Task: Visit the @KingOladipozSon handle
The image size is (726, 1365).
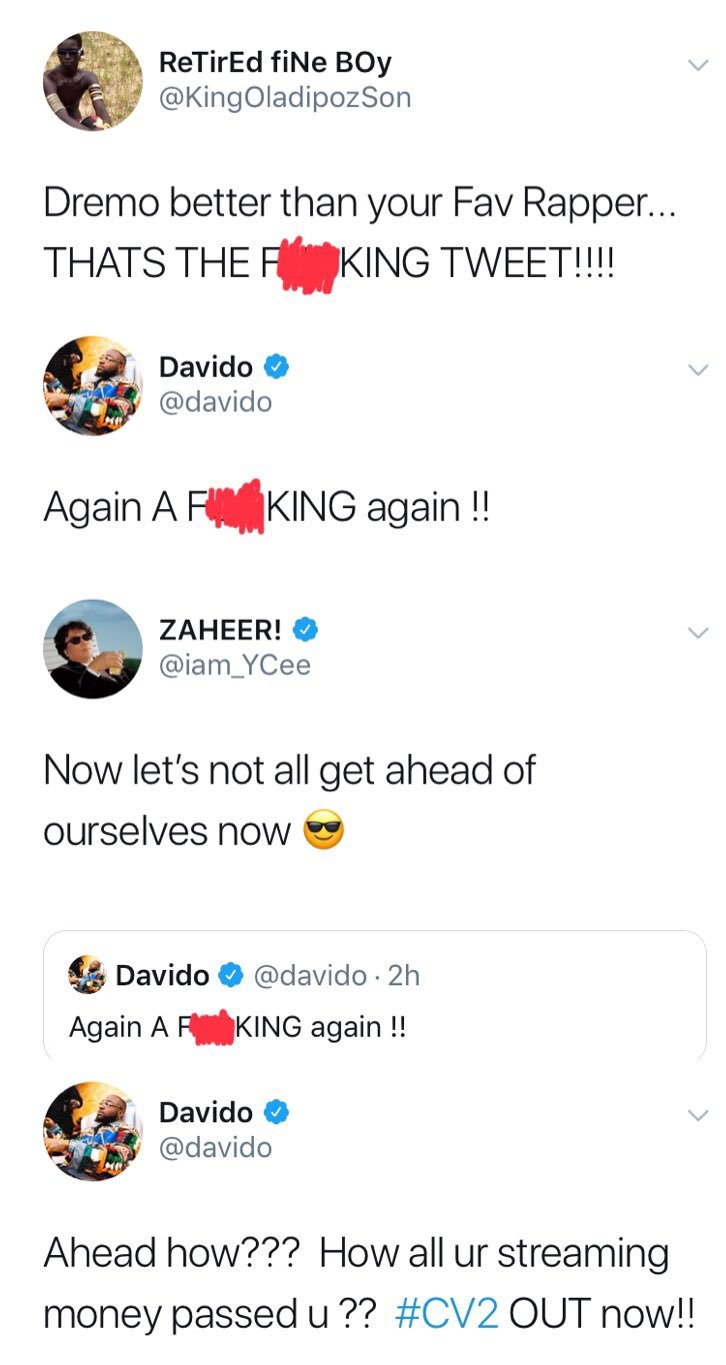Action: (x=285, y=97)
